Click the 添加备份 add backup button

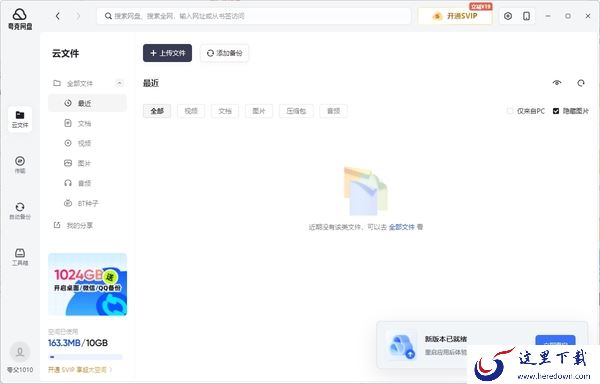pyautogui.click(x=225, y=53)
